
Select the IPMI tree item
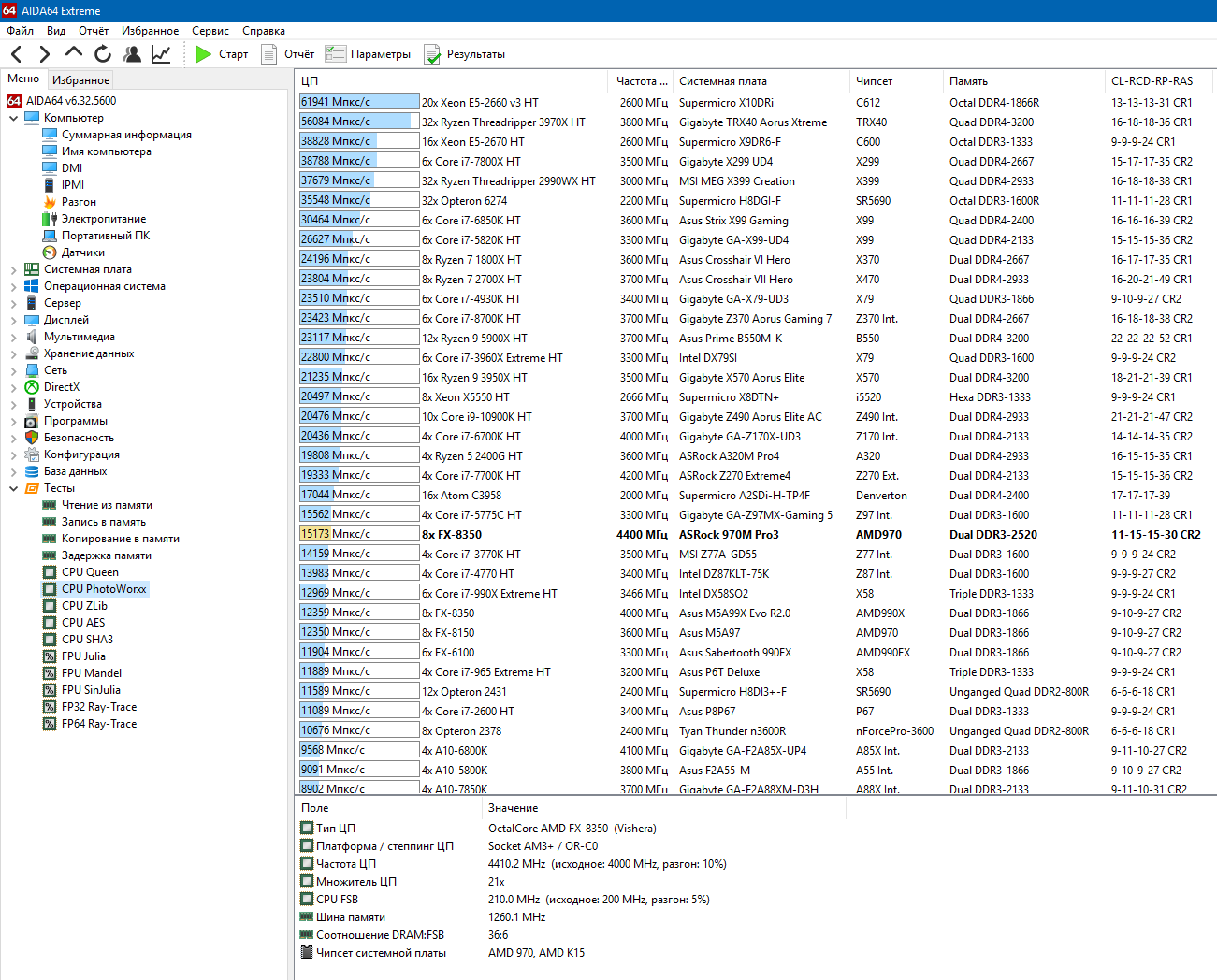click(64, 185)
